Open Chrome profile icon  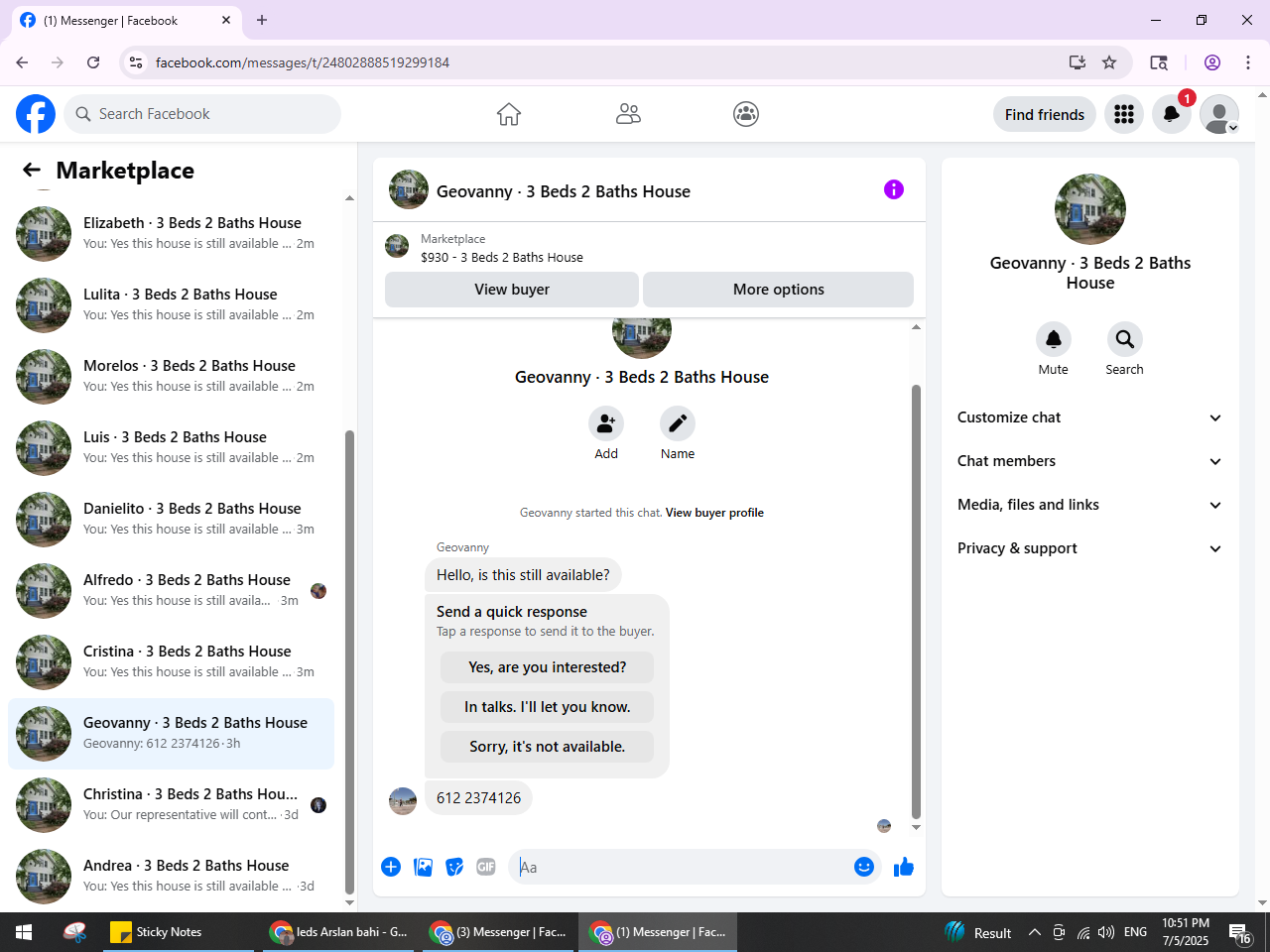(x=1212, y=62)
